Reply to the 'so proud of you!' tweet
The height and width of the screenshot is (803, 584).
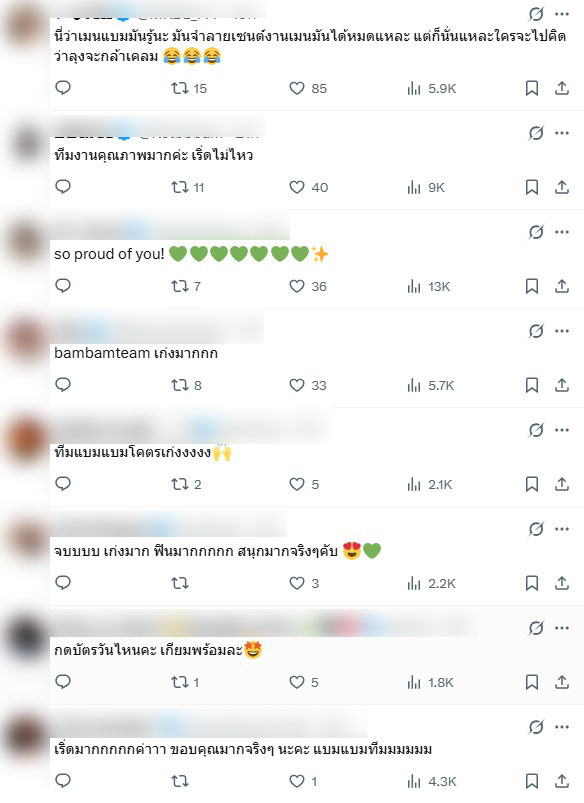coord(62,285)
